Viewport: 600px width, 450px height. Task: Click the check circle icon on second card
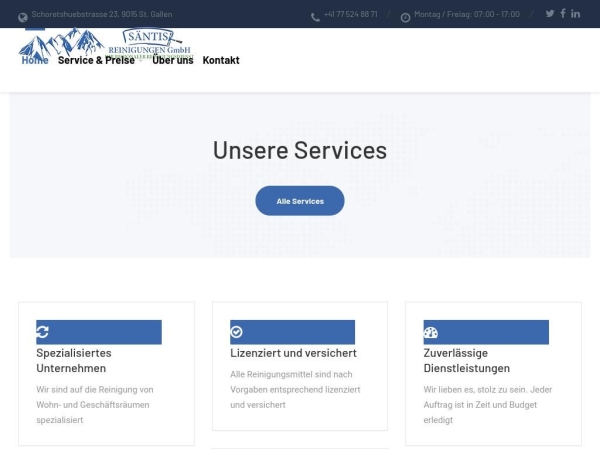(236, 332)
